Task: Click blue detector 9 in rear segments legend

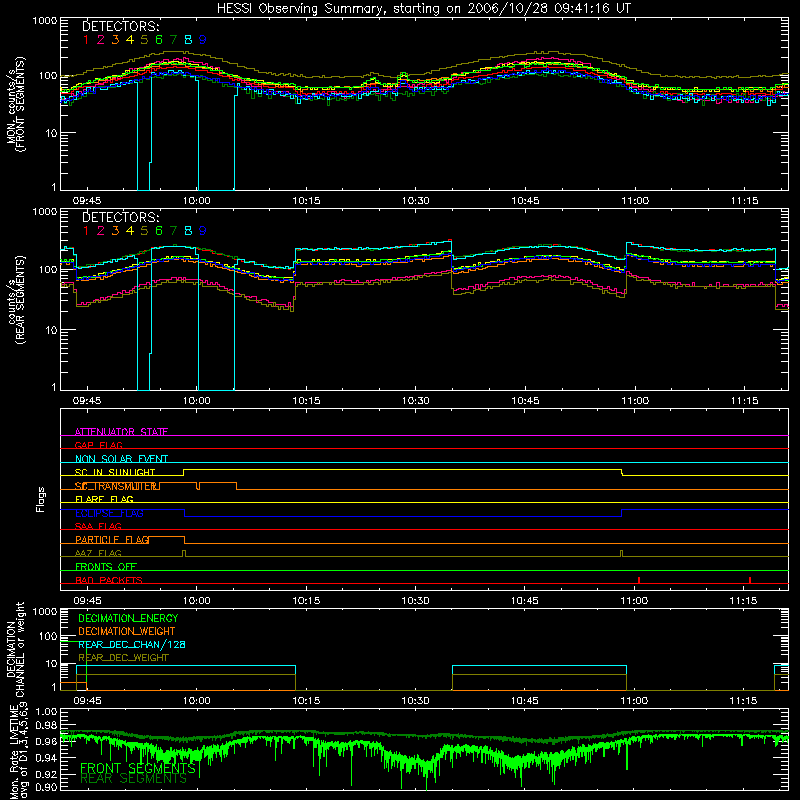Action: click(203, 231)
